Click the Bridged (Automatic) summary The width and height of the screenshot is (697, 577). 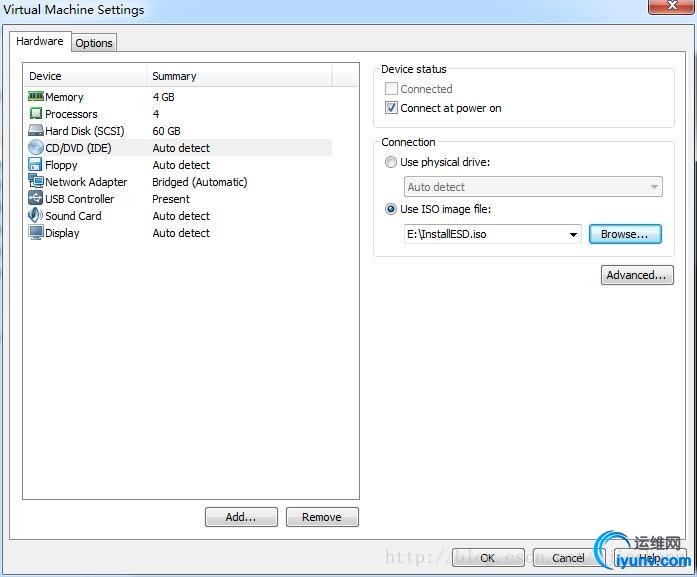(x=200, y=182)
